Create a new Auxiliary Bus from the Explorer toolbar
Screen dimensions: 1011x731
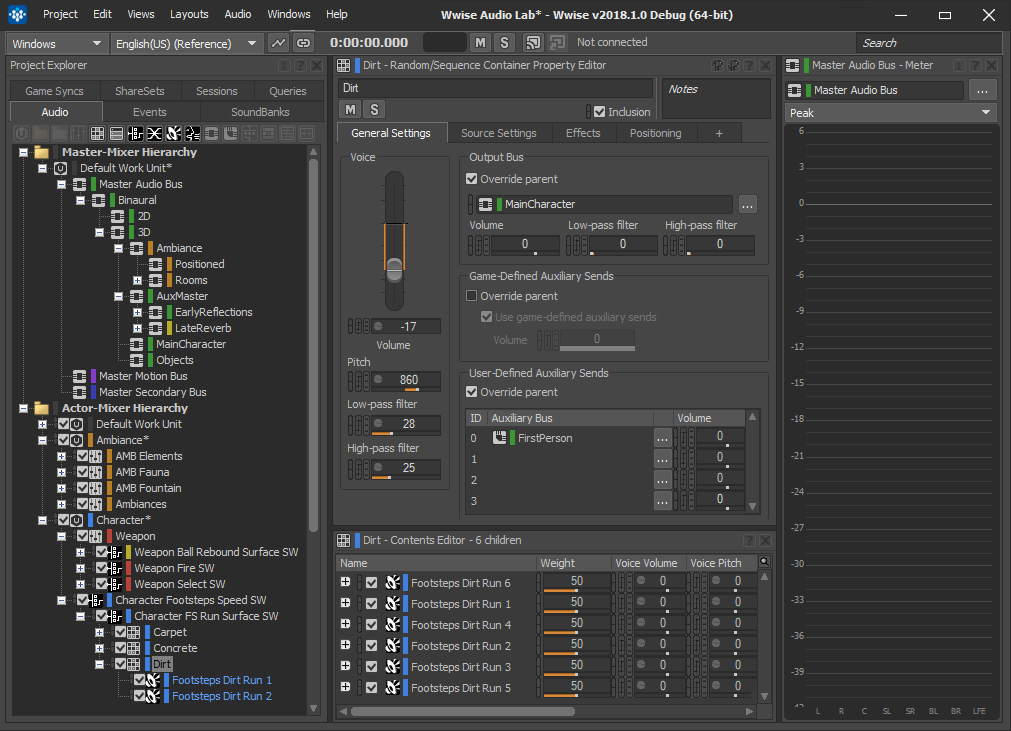[x=230, y=133]
